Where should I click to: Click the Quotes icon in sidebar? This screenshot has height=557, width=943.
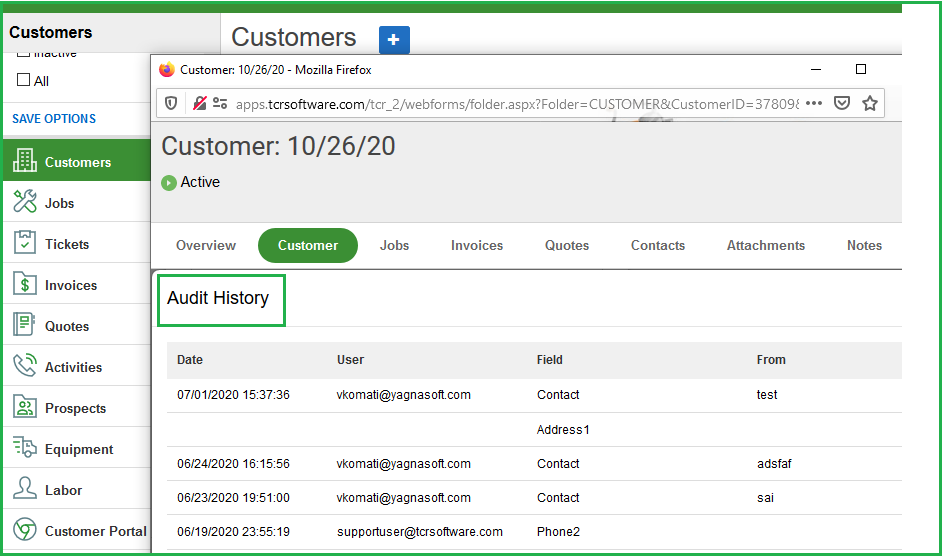pyautogui.click(x=25, y=326)
